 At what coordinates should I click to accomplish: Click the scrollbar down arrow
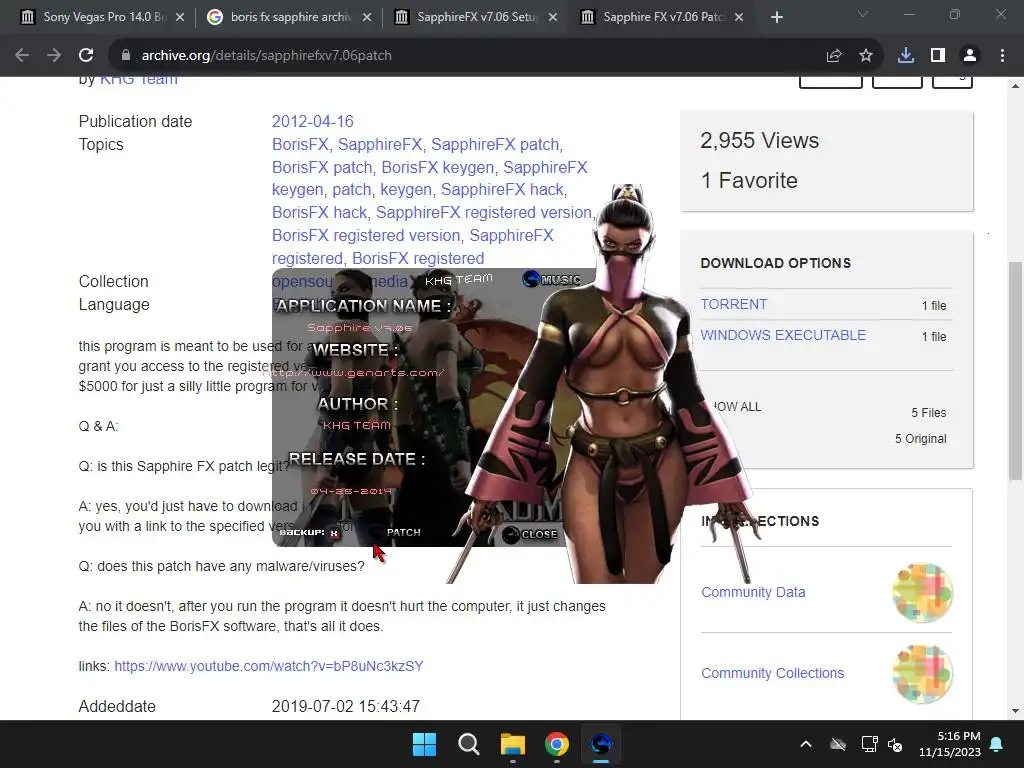[1015, 711]
